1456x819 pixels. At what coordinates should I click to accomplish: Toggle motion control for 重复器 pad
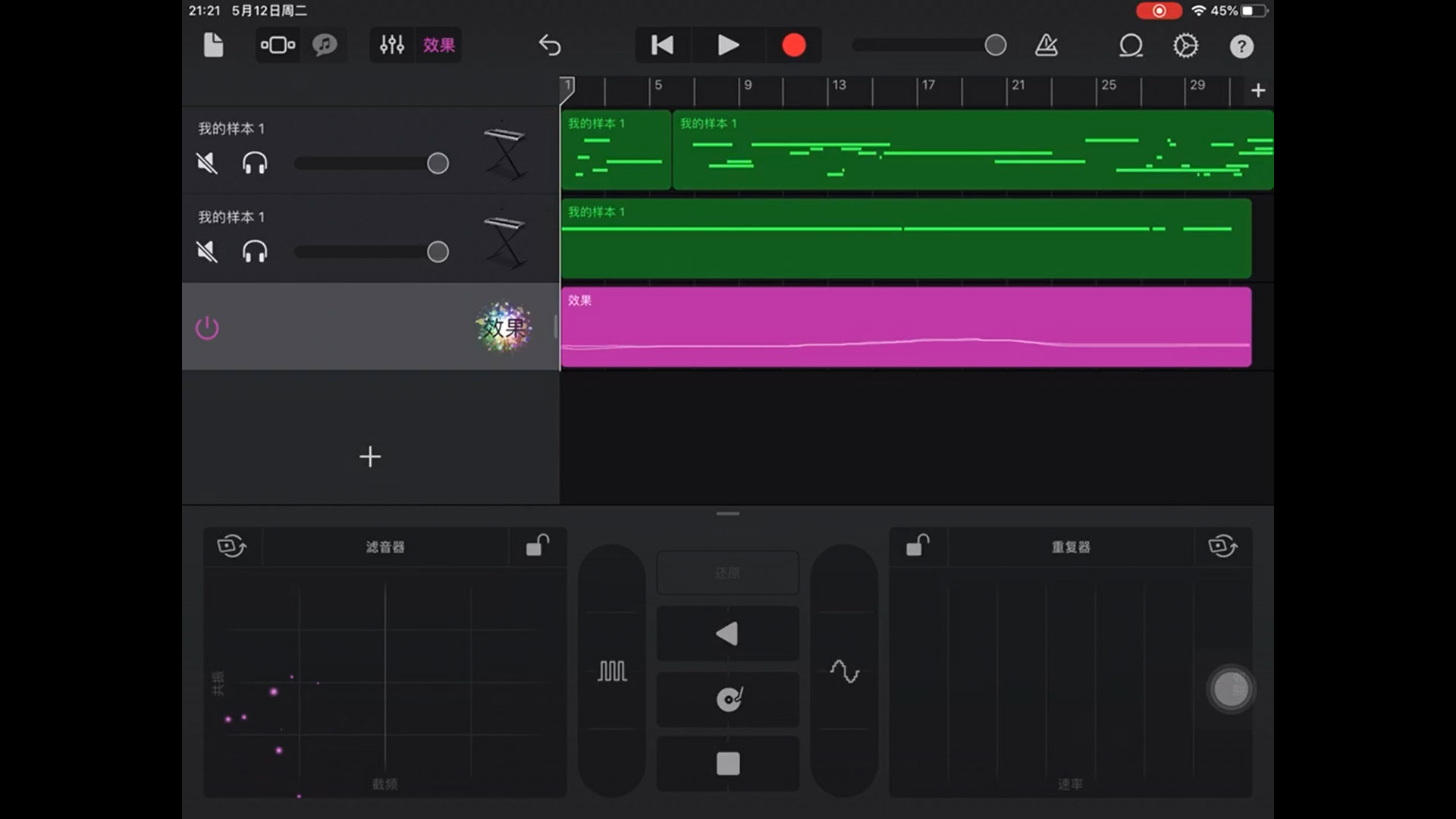click(x=1222, y=546)
